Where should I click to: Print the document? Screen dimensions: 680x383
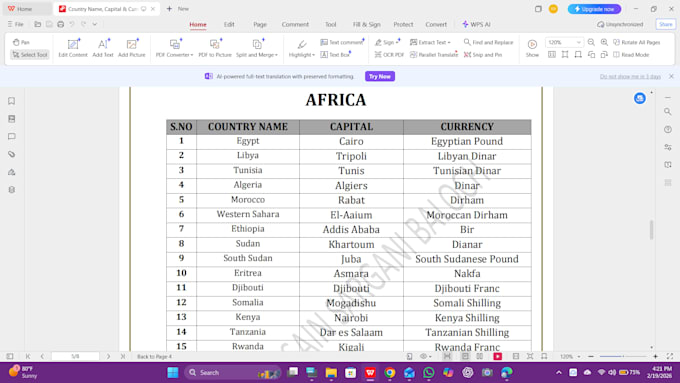tap(61, 24)
